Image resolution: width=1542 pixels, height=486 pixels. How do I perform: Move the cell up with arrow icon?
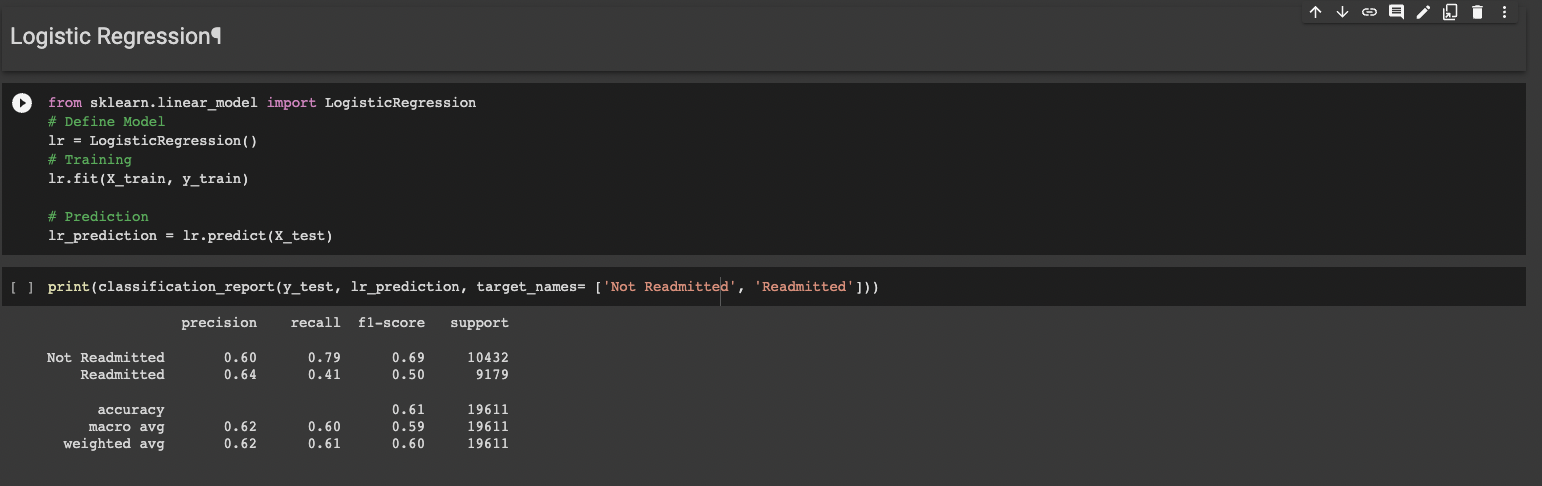(x=1315, y=12)
